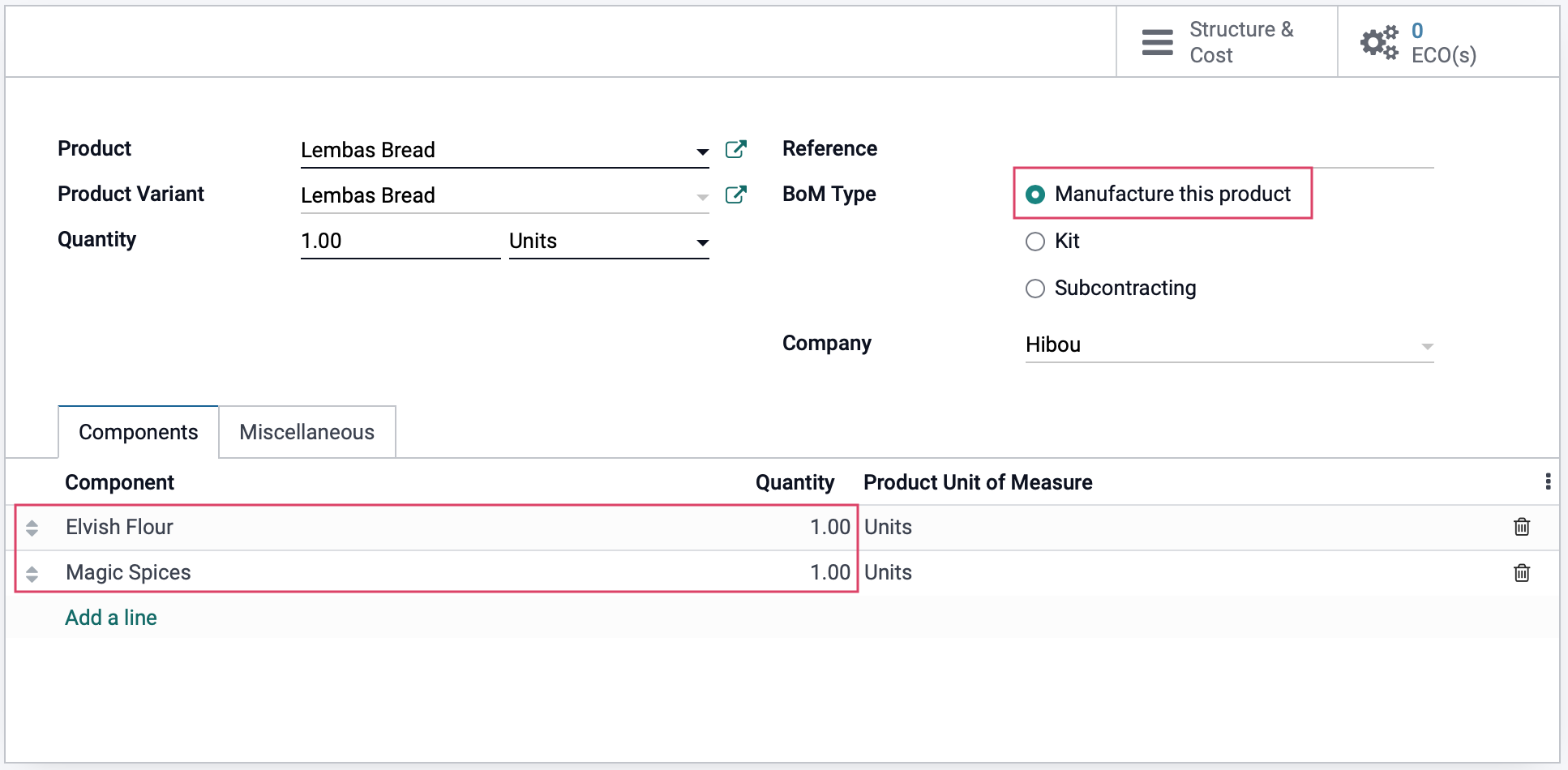Expand the Product dropdown arrow
This screenshot has height=770, width=1568.
(x=702, y=152)
